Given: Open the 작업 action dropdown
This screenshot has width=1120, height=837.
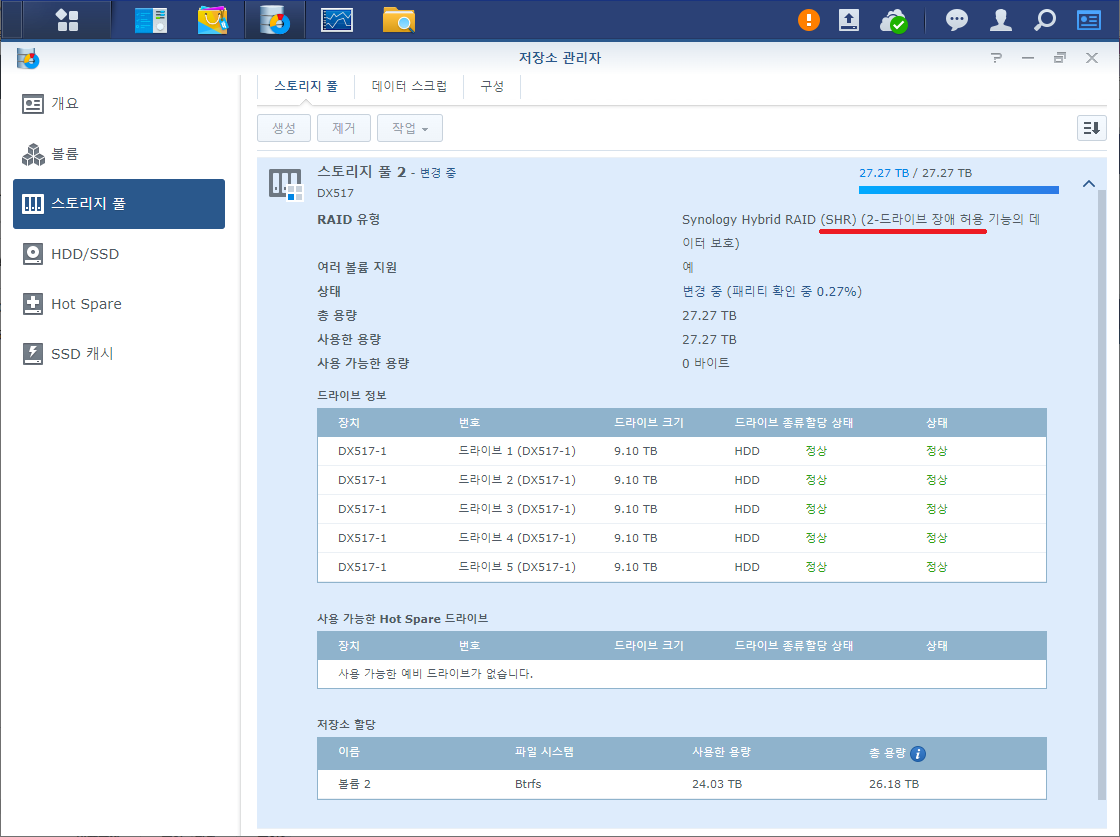Looking at the screenshot, I should (x=410, y=128).
